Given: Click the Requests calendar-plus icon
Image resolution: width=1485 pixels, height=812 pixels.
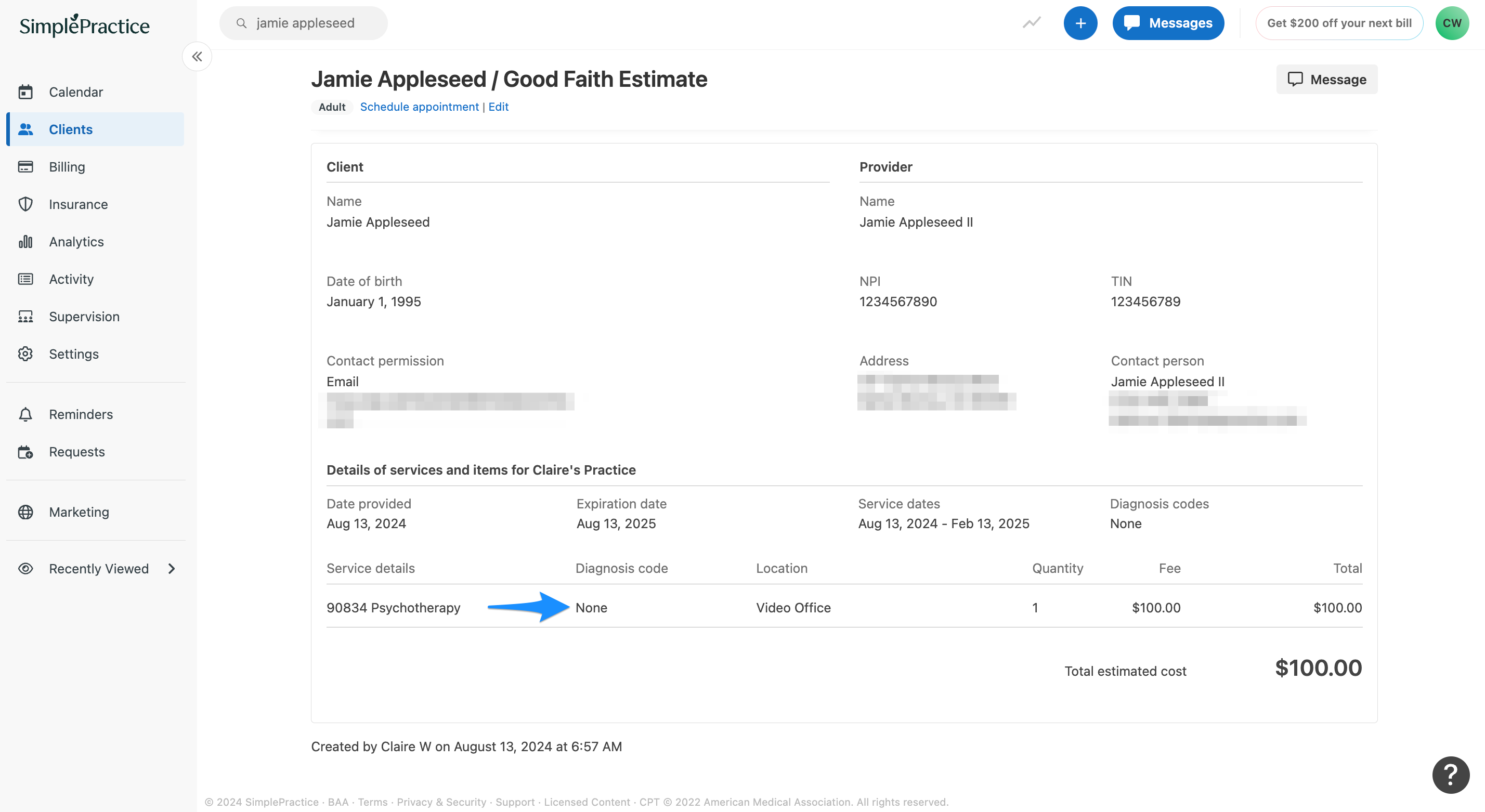Looking at the screenshot, I should click(x=25, y=452).
